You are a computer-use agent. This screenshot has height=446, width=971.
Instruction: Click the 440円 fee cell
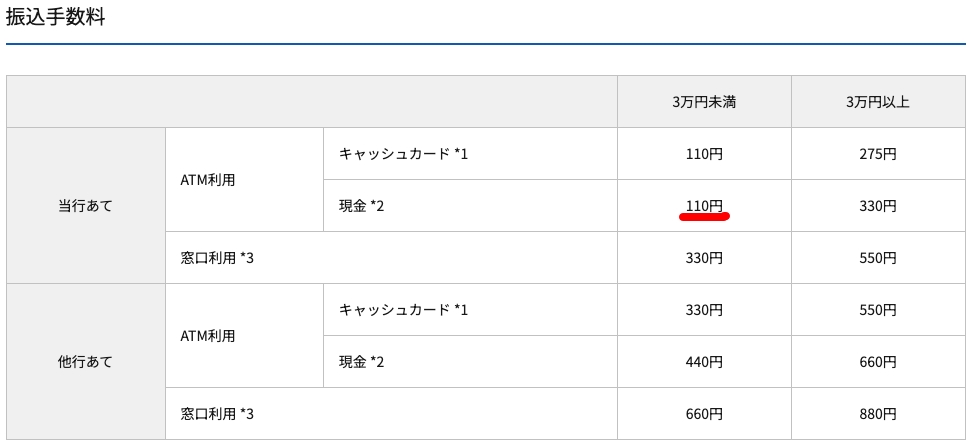[x=704, y=362]
